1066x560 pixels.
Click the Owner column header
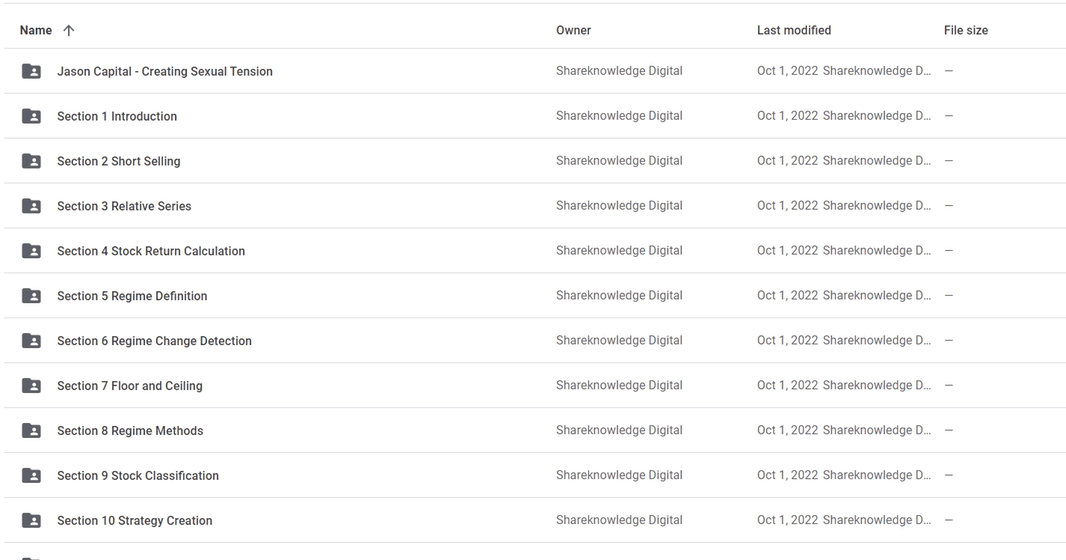point(574,31)
